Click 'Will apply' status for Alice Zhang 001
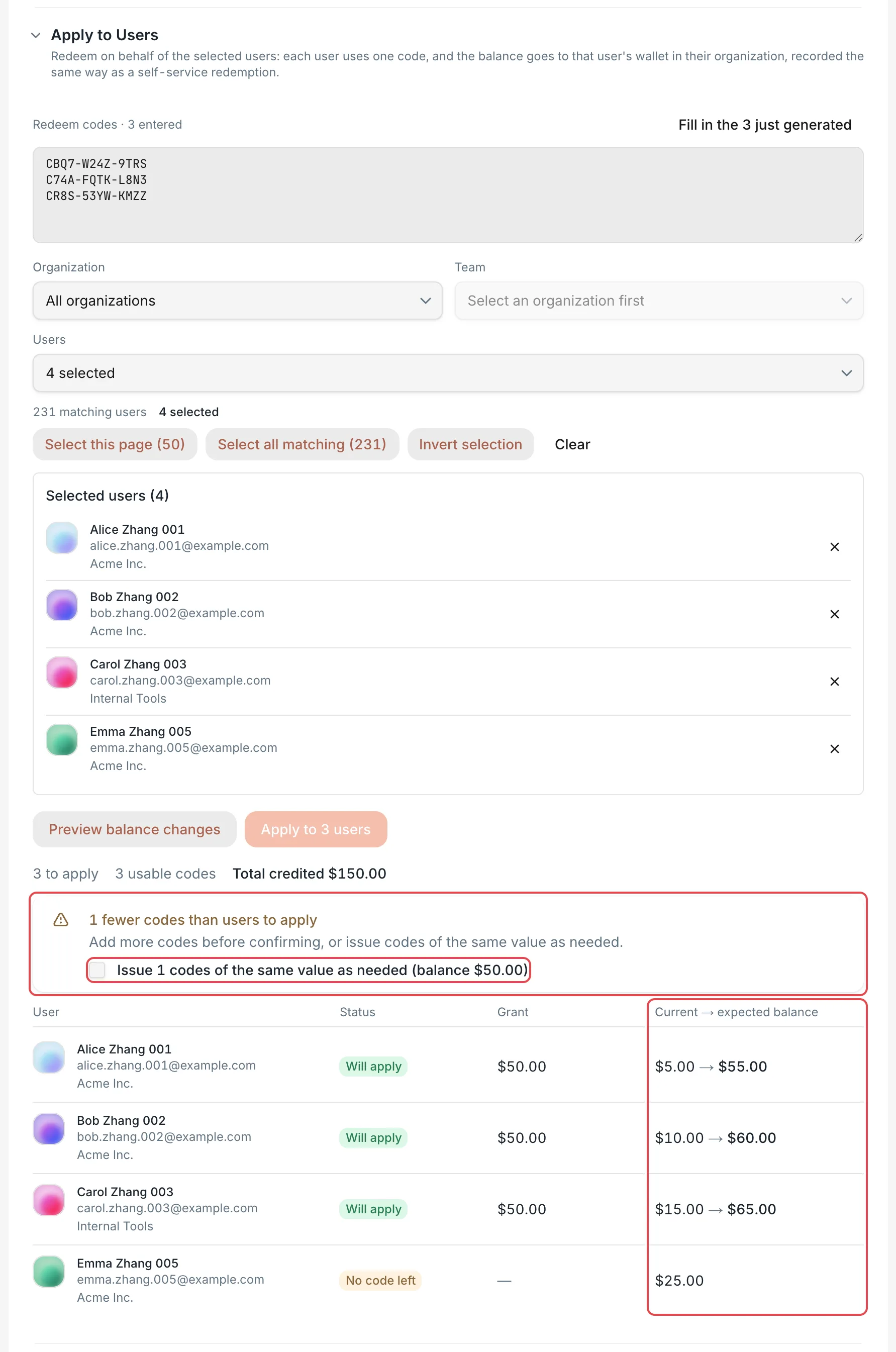The height and width of the screenshot is (1352, 896). click(x=373, y=1067)
